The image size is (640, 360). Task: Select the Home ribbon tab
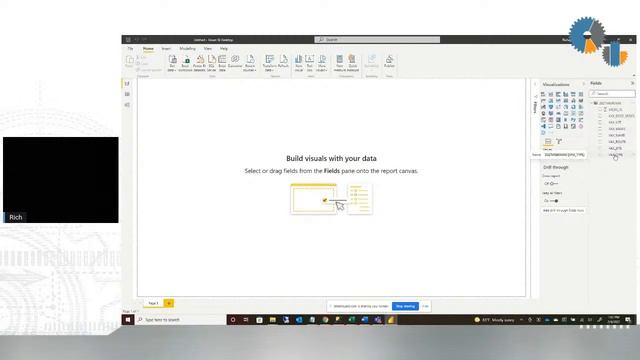click(x=148, y=49)
